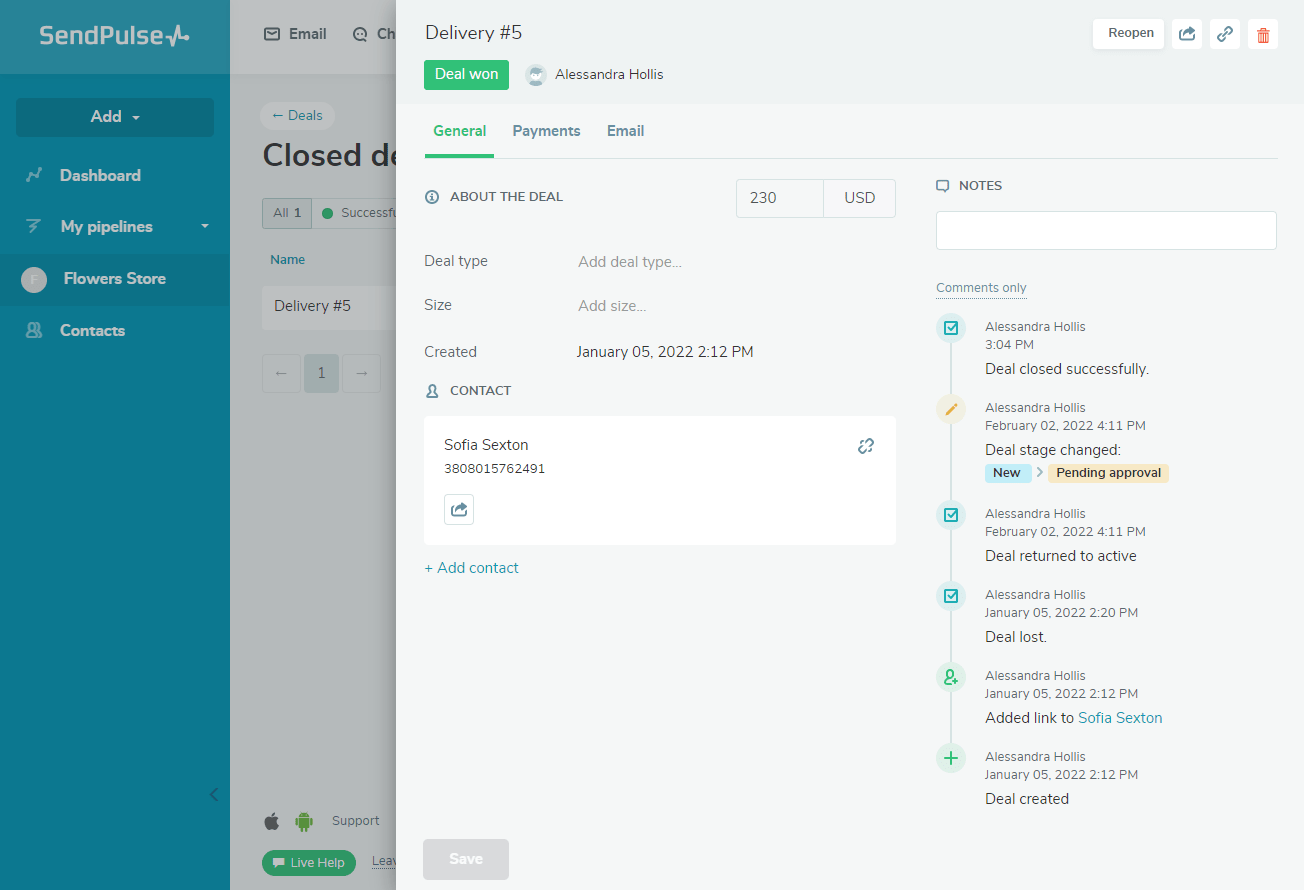Go to previous page of deals
Screen dimensions: 1304x890
(281, 373)
